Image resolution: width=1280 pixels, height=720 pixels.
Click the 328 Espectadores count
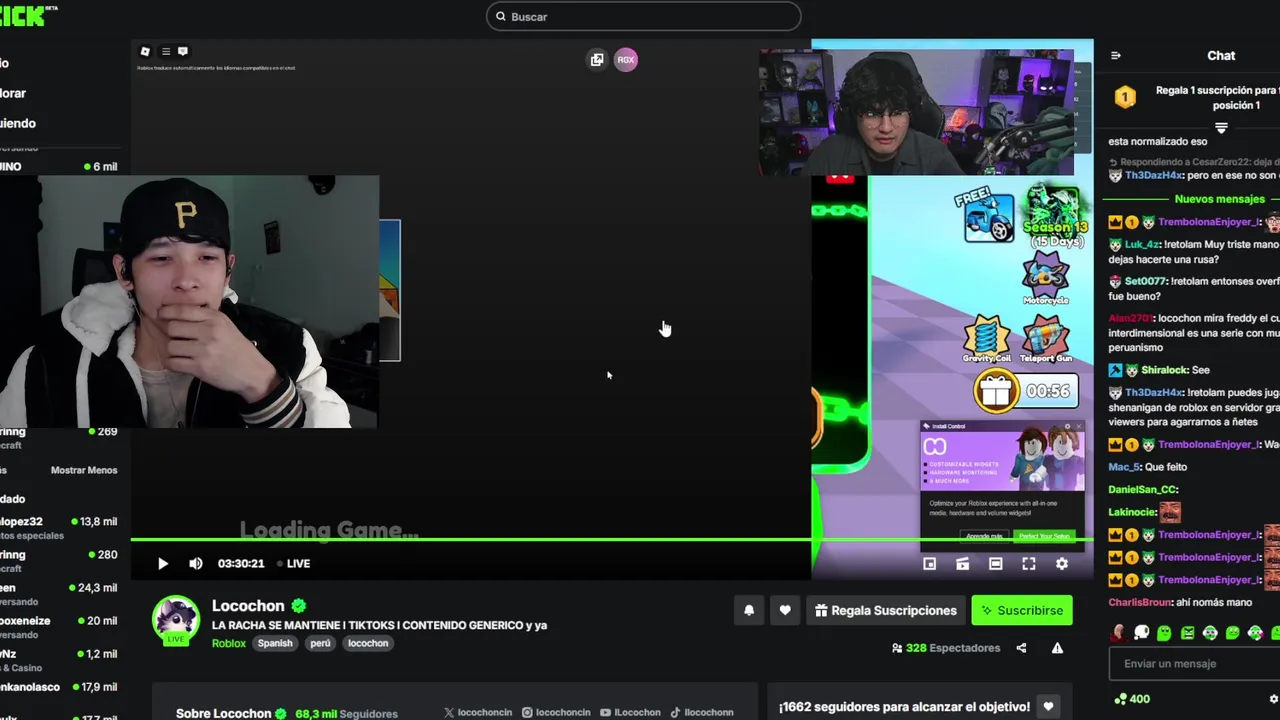(x=946, y=648)
